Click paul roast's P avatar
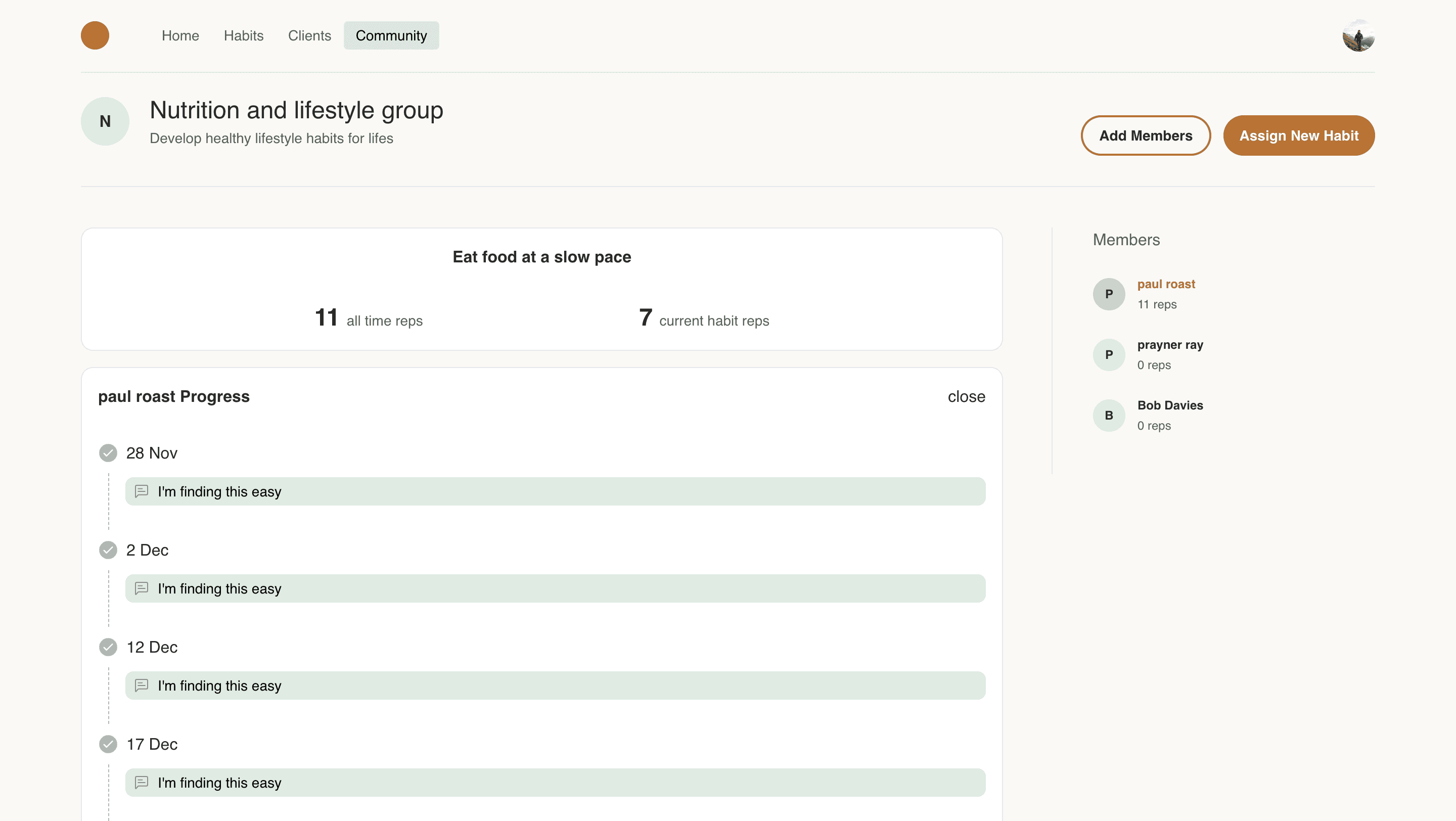 click(1109, 294)
